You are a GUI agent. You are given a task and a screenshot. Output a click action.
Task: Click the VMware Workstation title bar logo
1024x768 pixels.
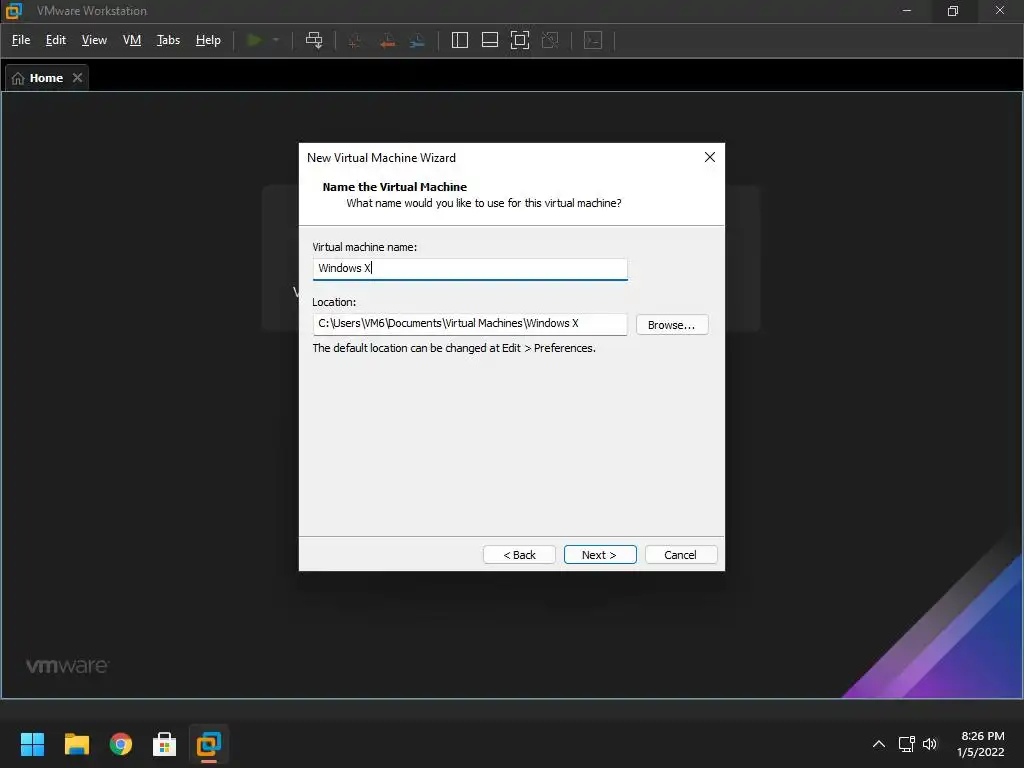[x=14, y=11]
